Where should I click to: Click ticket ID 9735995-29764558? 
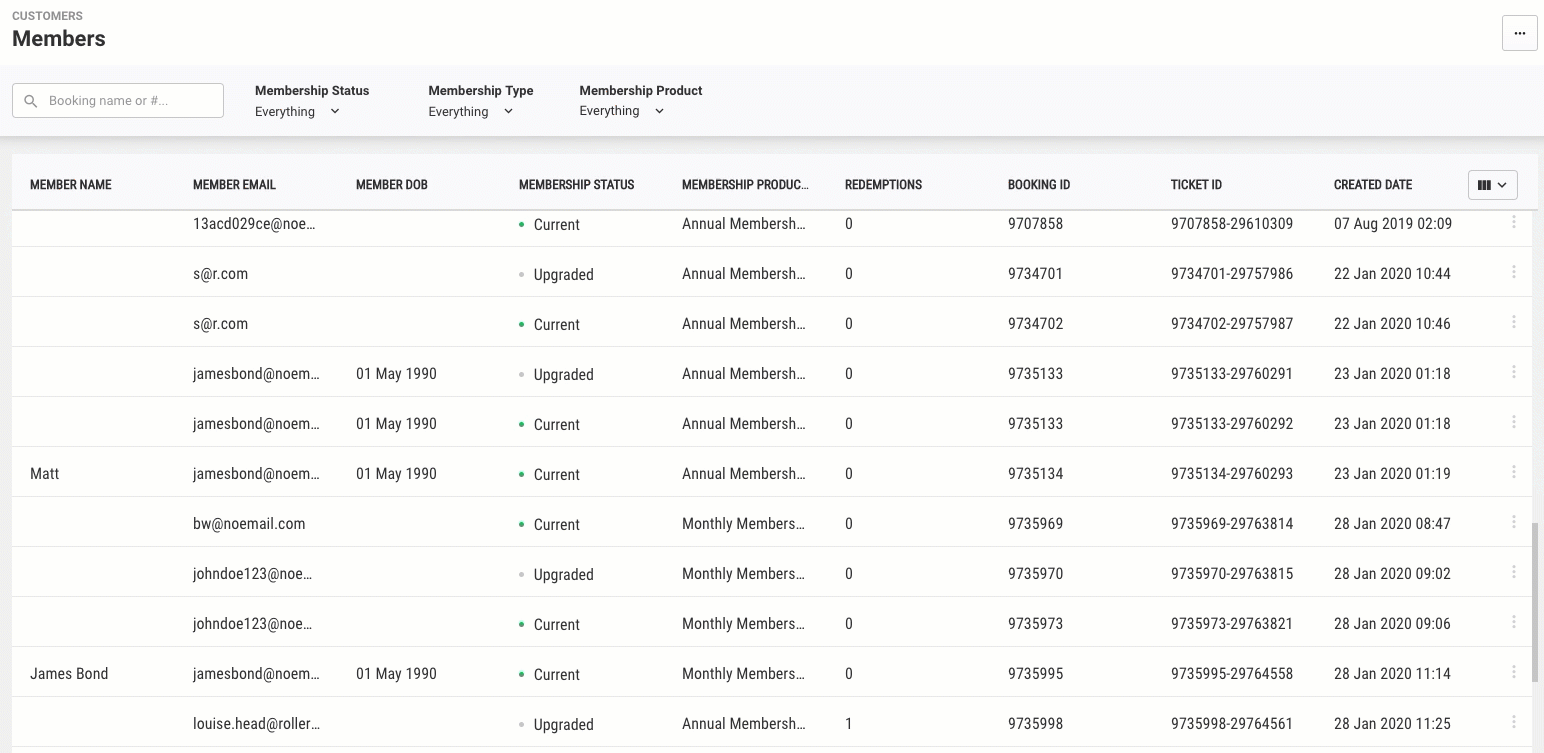tap(1232, 674)
